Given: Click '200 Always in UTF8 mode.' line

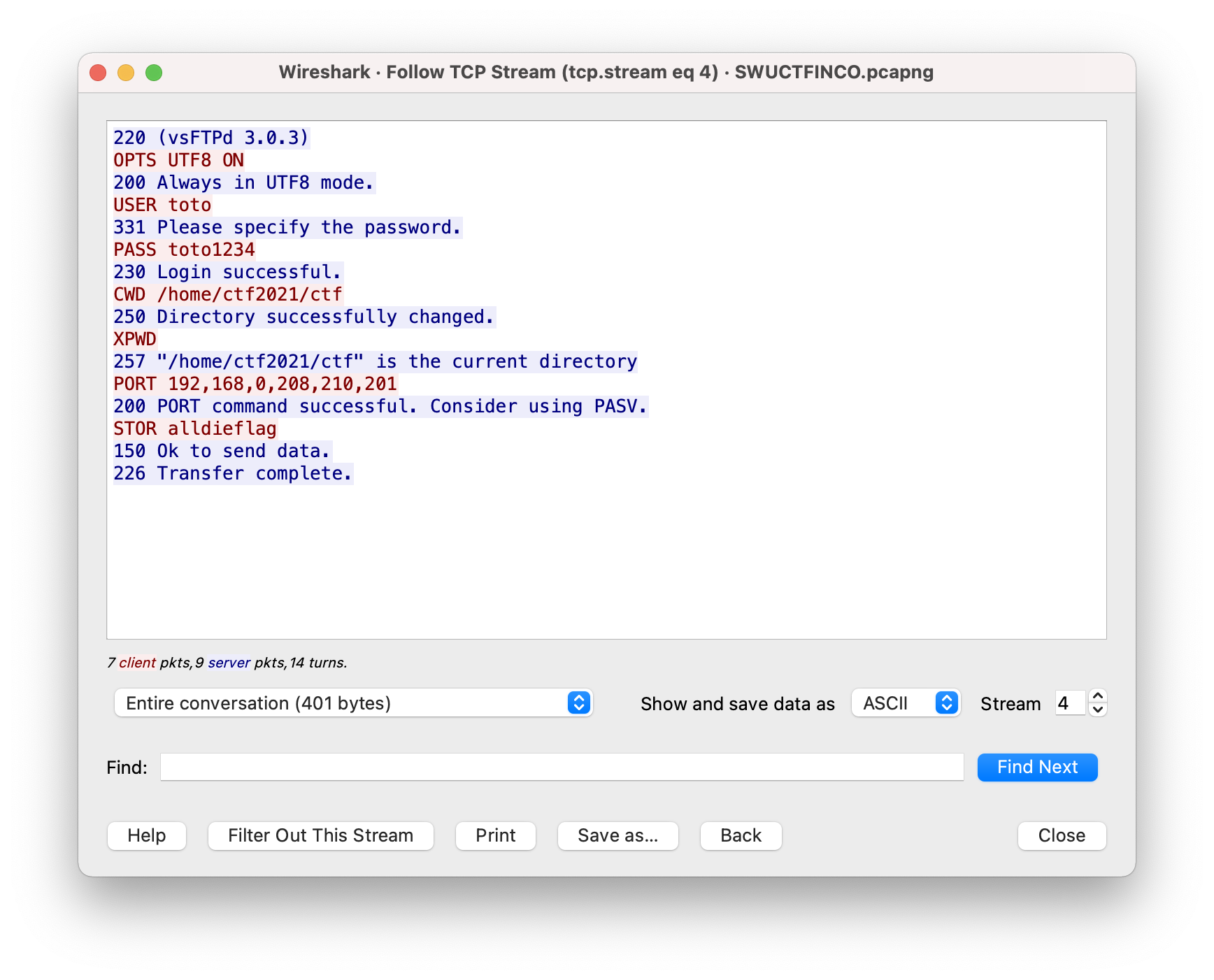Looking at the screenshot, I should point(244,182).
